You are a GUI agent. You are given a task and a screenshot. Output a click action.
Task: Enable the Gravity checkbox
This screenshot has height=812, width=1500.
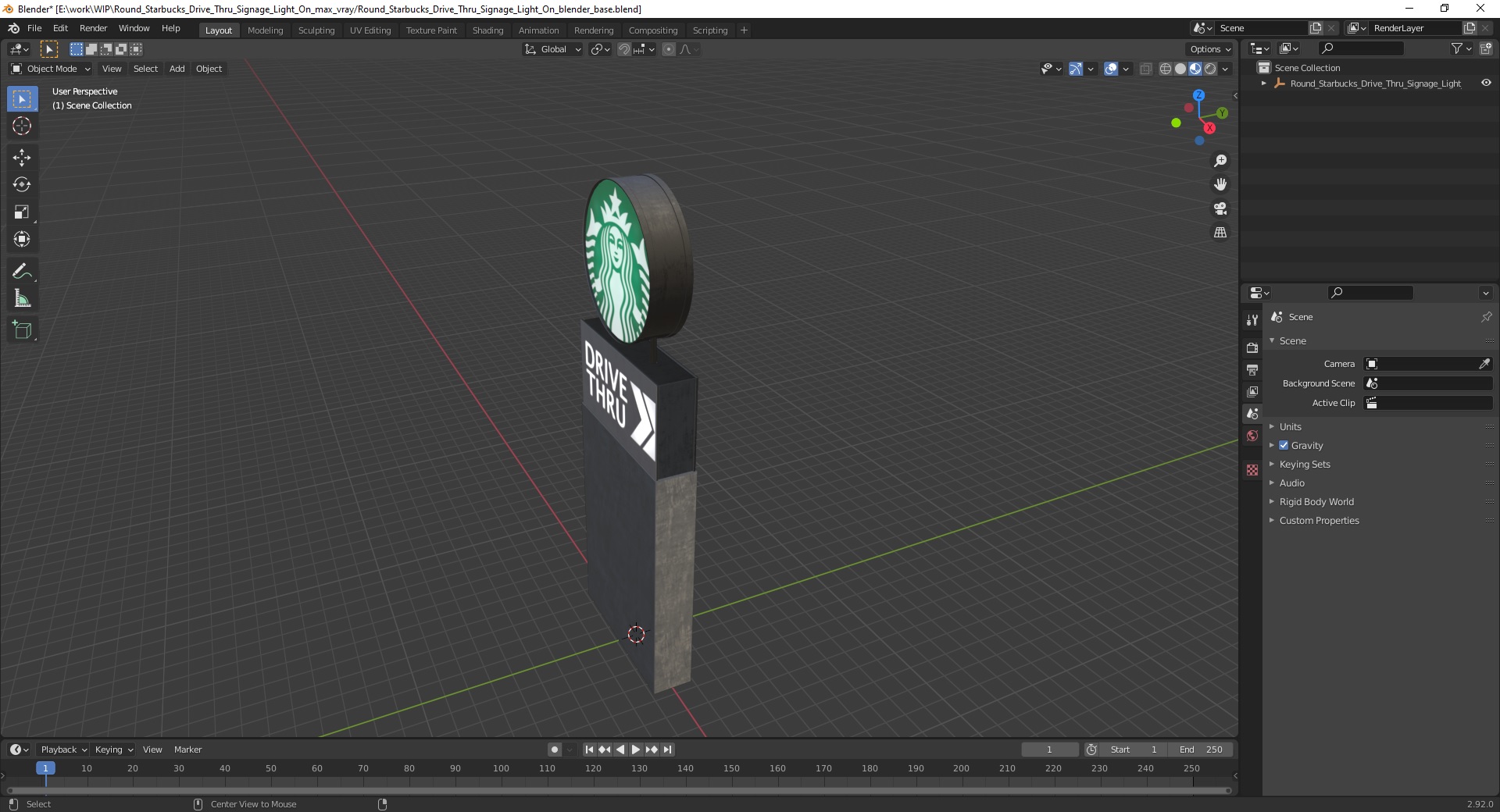pyautogui.click(x=1284, y=445)
